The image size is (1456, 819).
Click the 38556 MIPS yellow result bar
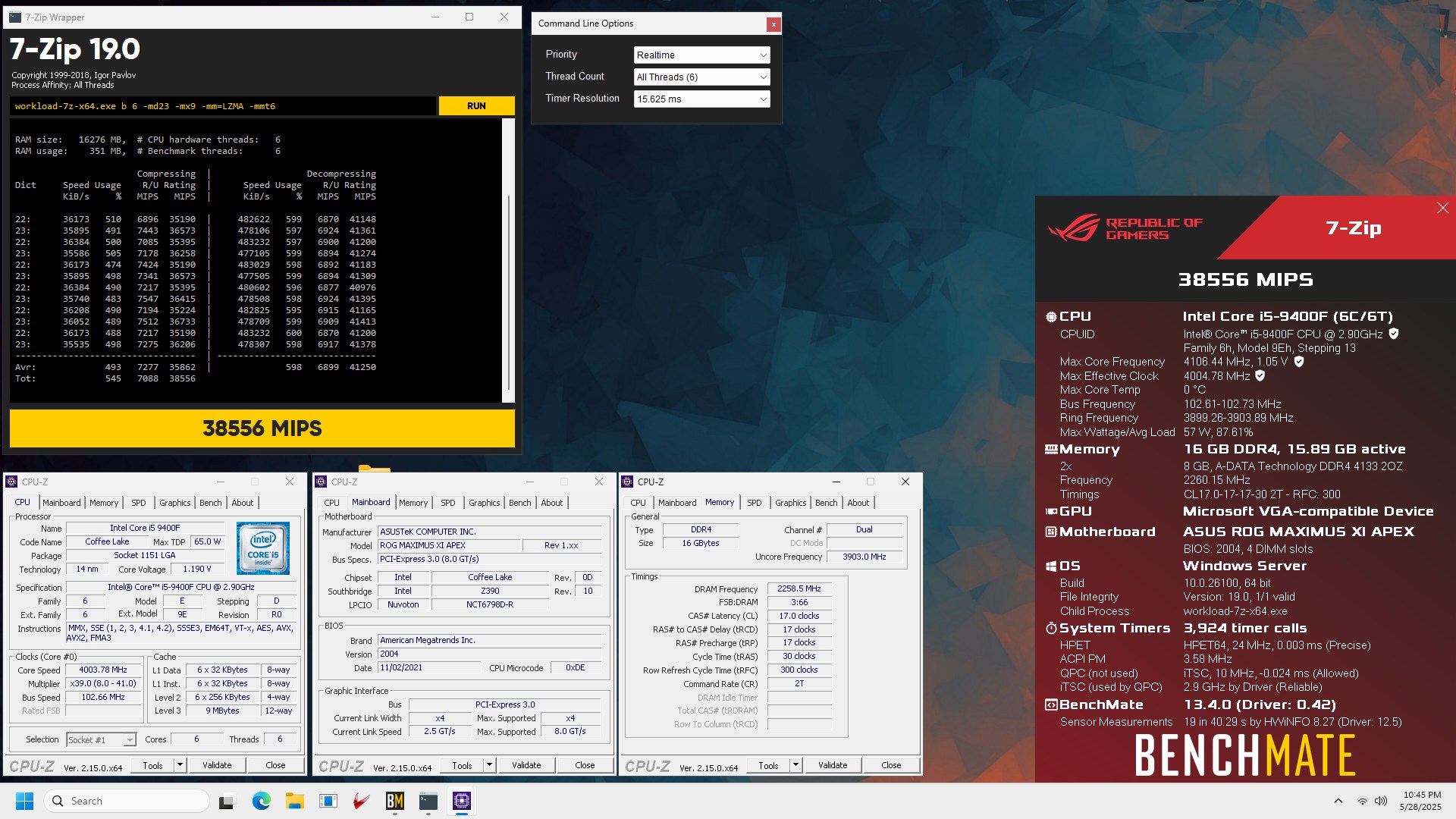click(x=262, y=428)
